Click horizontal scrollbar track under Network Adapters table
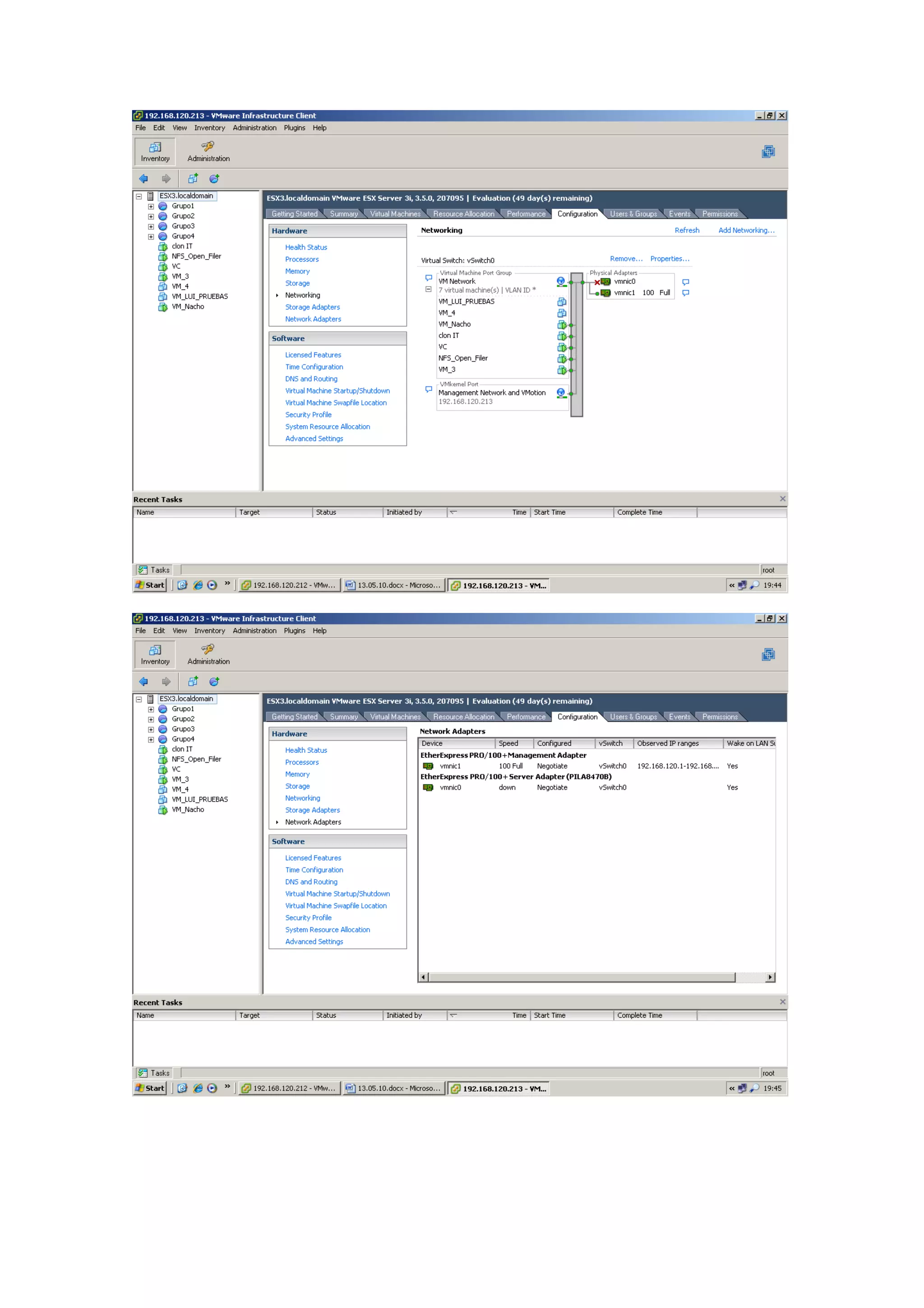The image size is (924, 1308). click(x=750, y=978)
